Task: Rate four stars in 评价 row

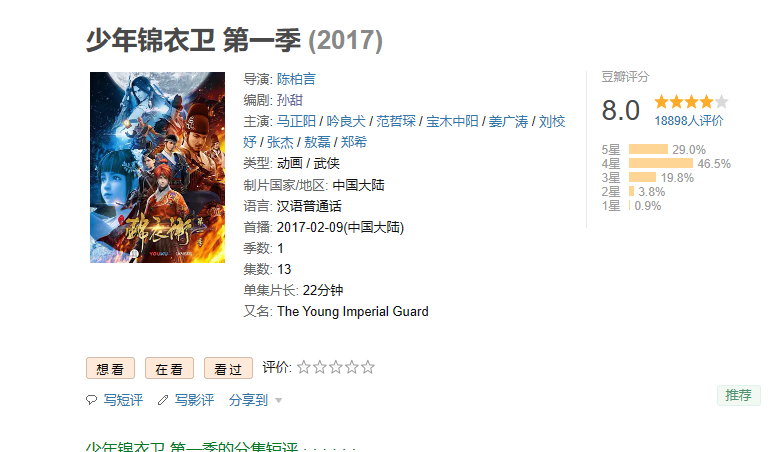Action: point(352,367)
